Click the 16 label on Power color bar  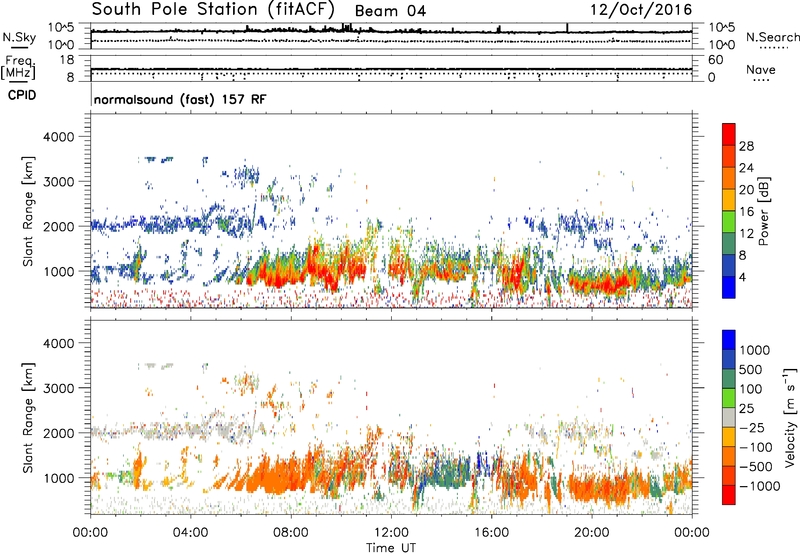pos(746,212)
